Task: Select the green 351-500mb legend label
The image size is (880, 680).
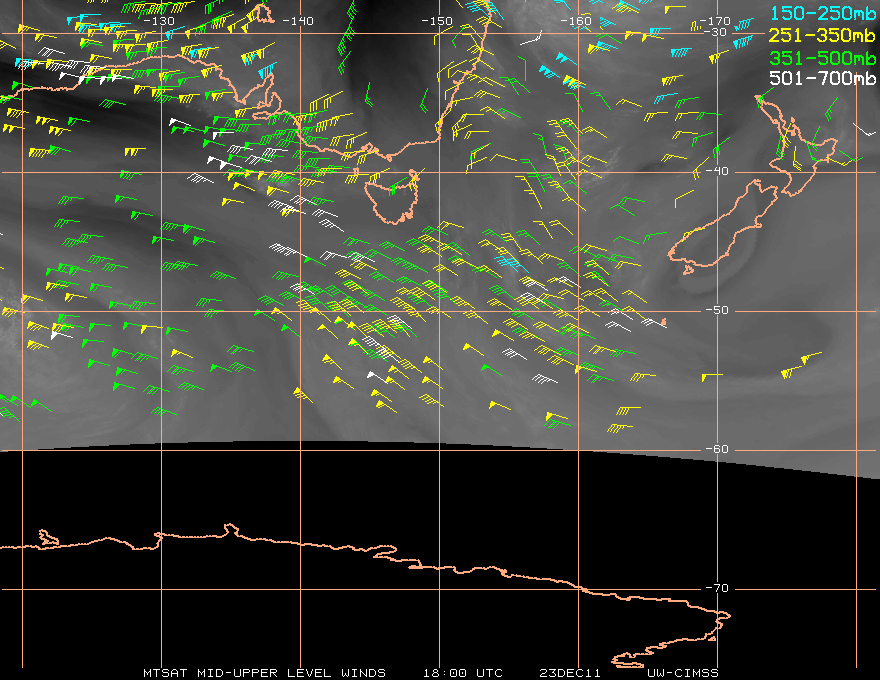Action: point(822,58)
